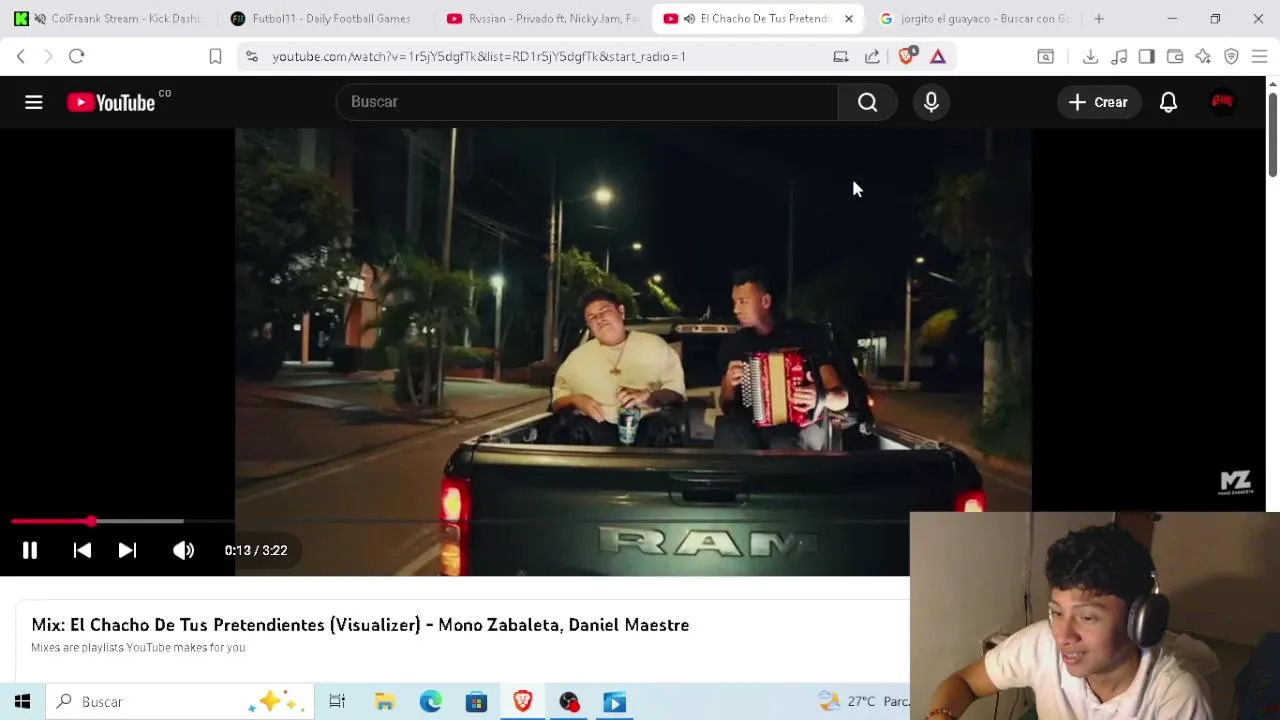Skip to previous video
This screenshot has width=1280, height=720.
[82, 550]
